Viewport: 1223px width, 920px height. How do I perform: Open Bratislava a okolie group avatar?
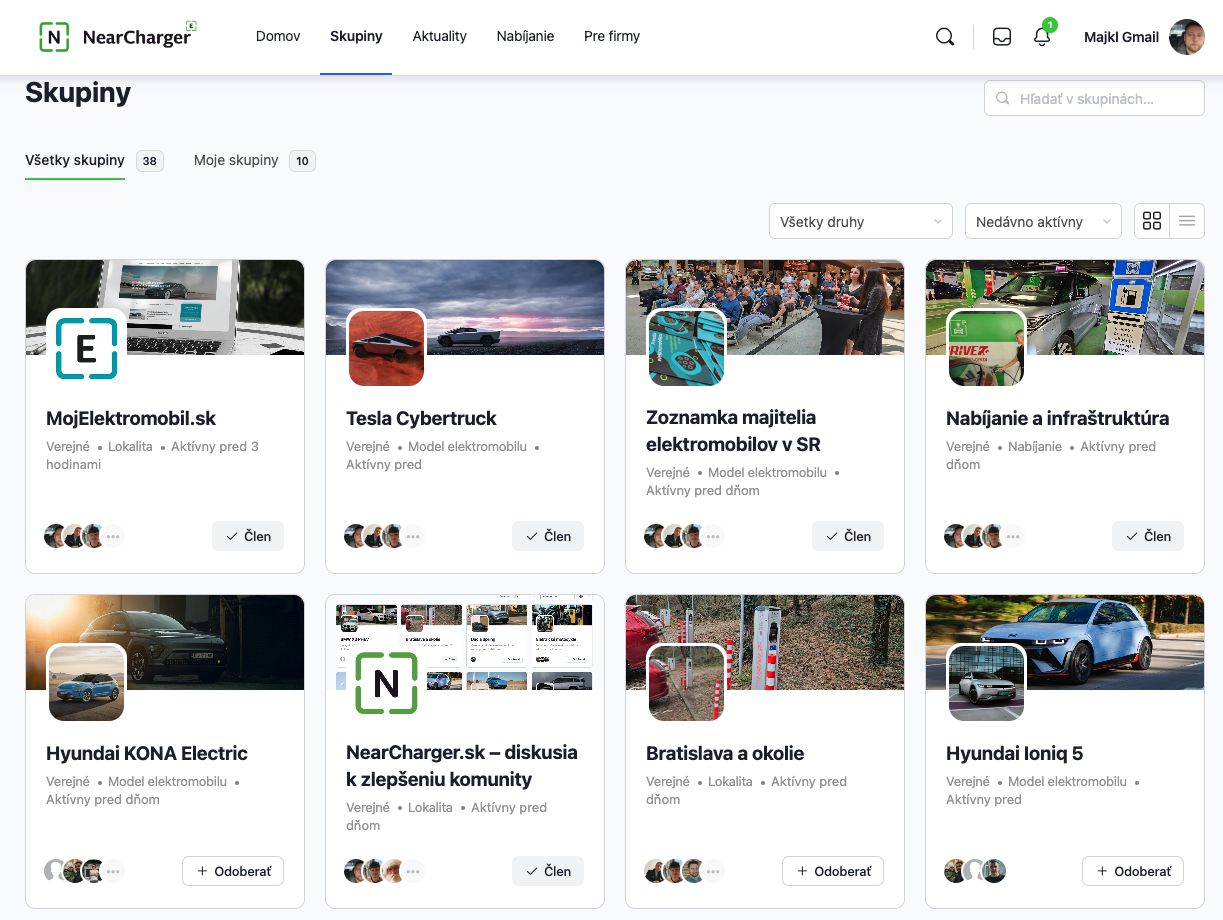pos(686,682)
